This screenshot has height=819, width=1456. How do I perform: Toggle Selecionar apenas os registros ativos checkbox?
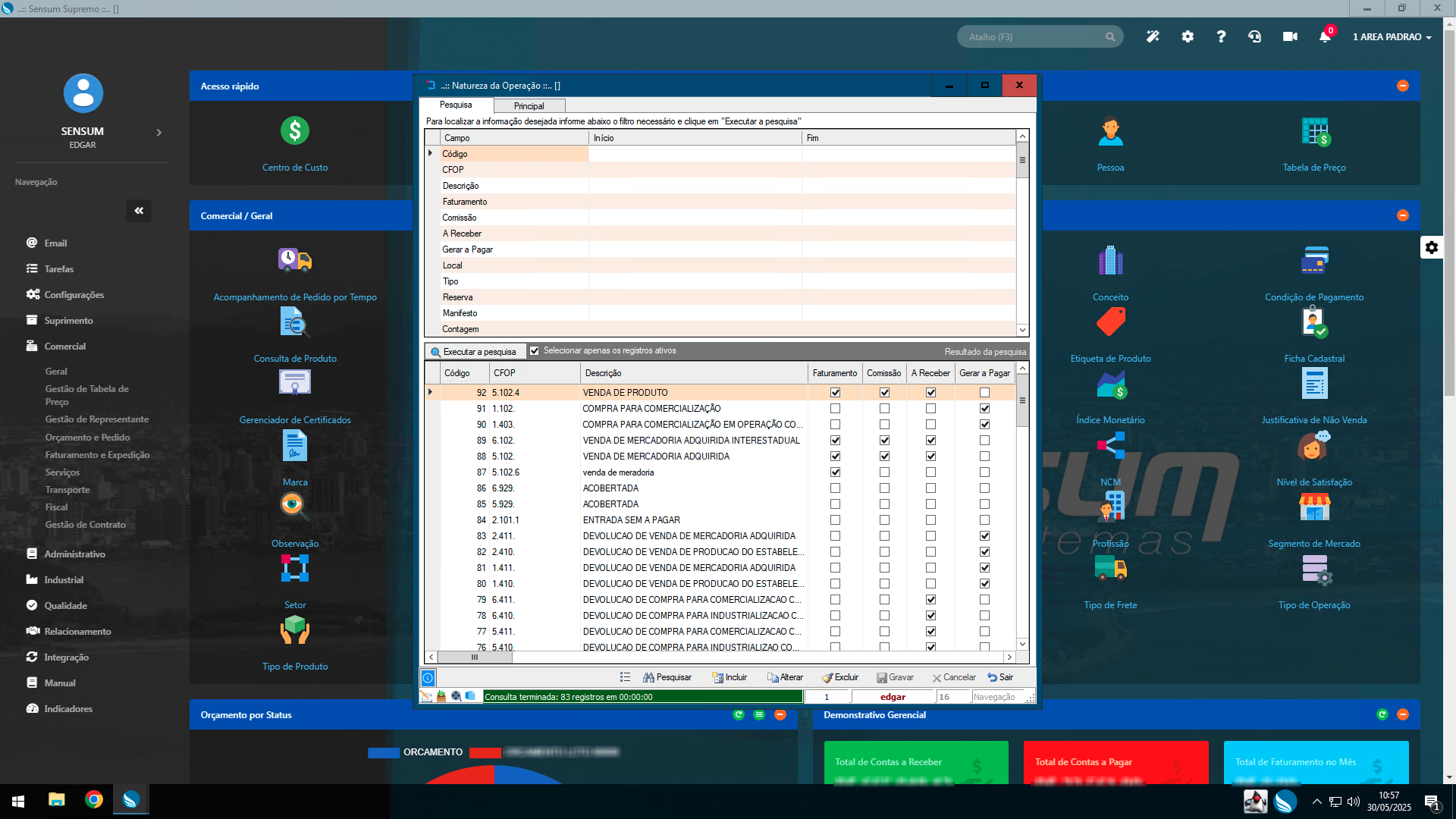tap(535, 351)
